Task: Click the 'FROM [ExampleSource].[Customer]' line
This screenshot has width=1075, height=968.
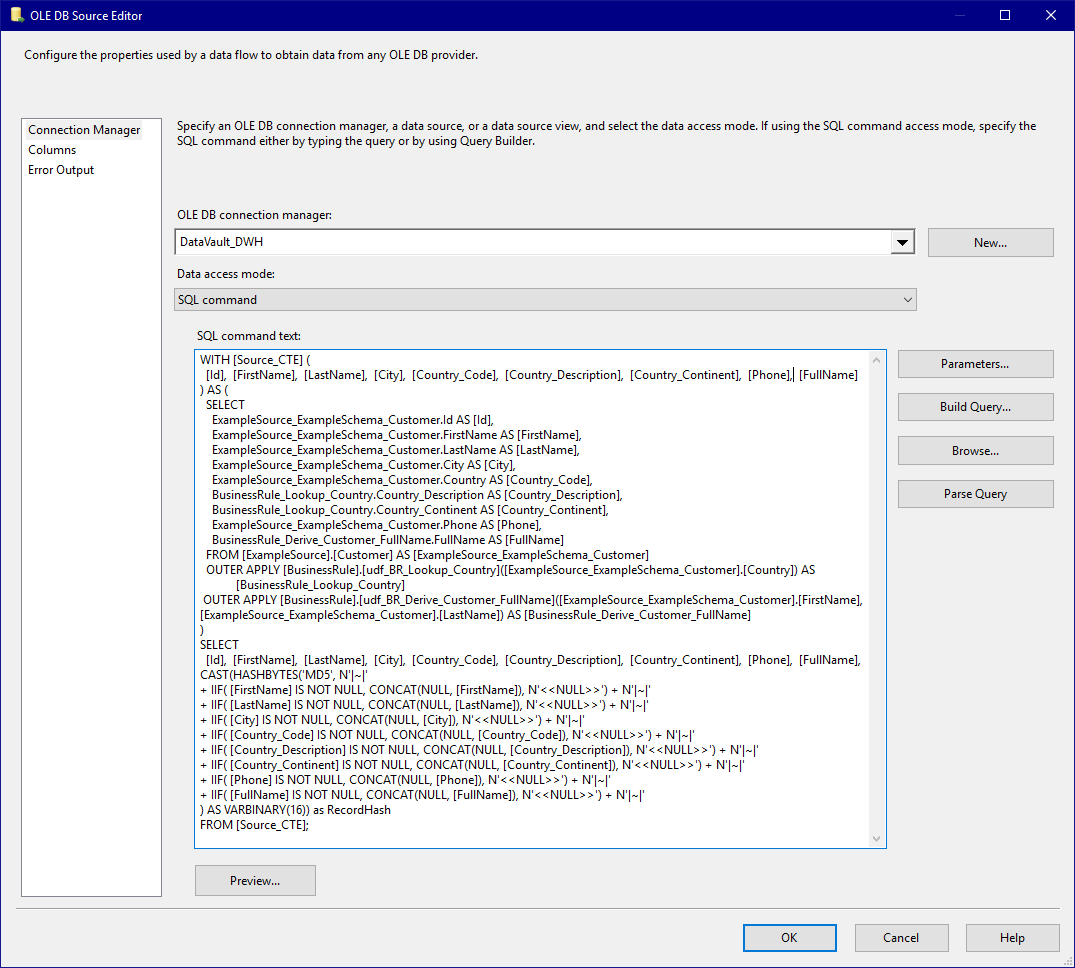Action: coord(427,555)
